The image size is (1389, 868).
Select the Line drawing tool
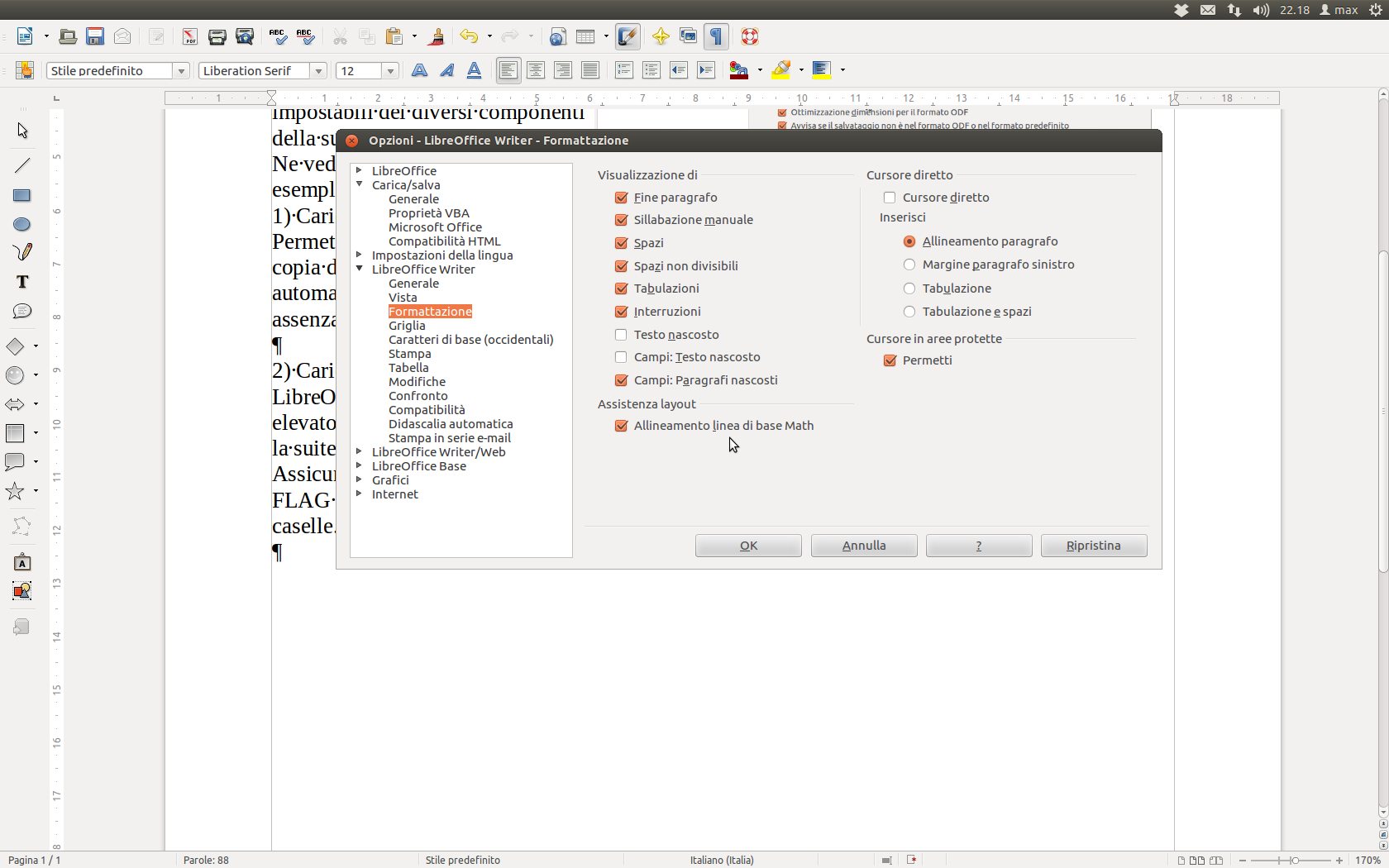pyautogui.click(x=22, y=165)
